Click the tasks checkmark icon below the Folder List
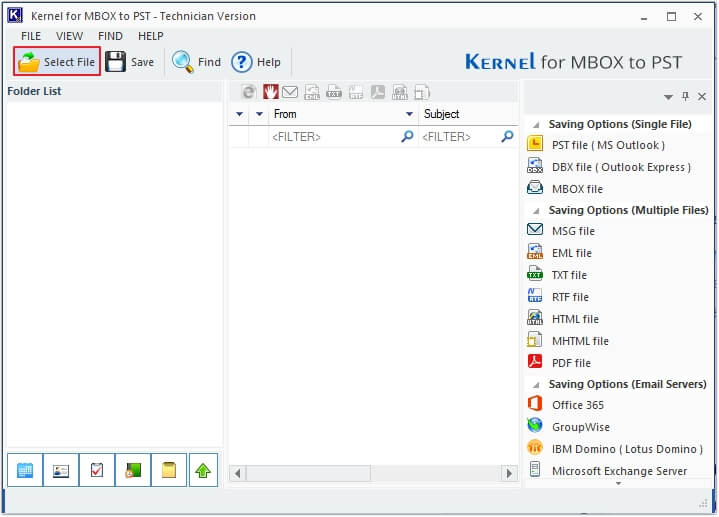Screen dimensions: 719x517 click(x=97, y=470)
